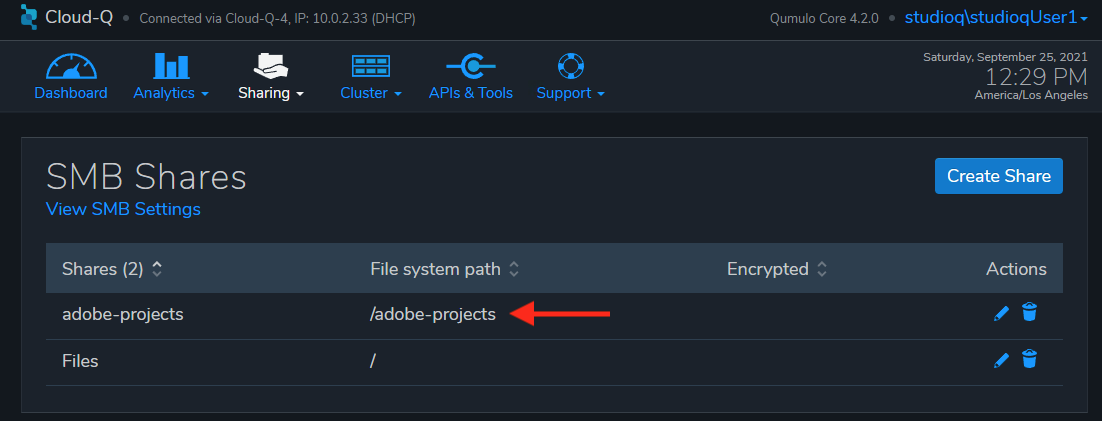The image size is (1102, 421).
Task: Open the studioq\studioqUser1 account menu
Action: [x=997, y=18]
